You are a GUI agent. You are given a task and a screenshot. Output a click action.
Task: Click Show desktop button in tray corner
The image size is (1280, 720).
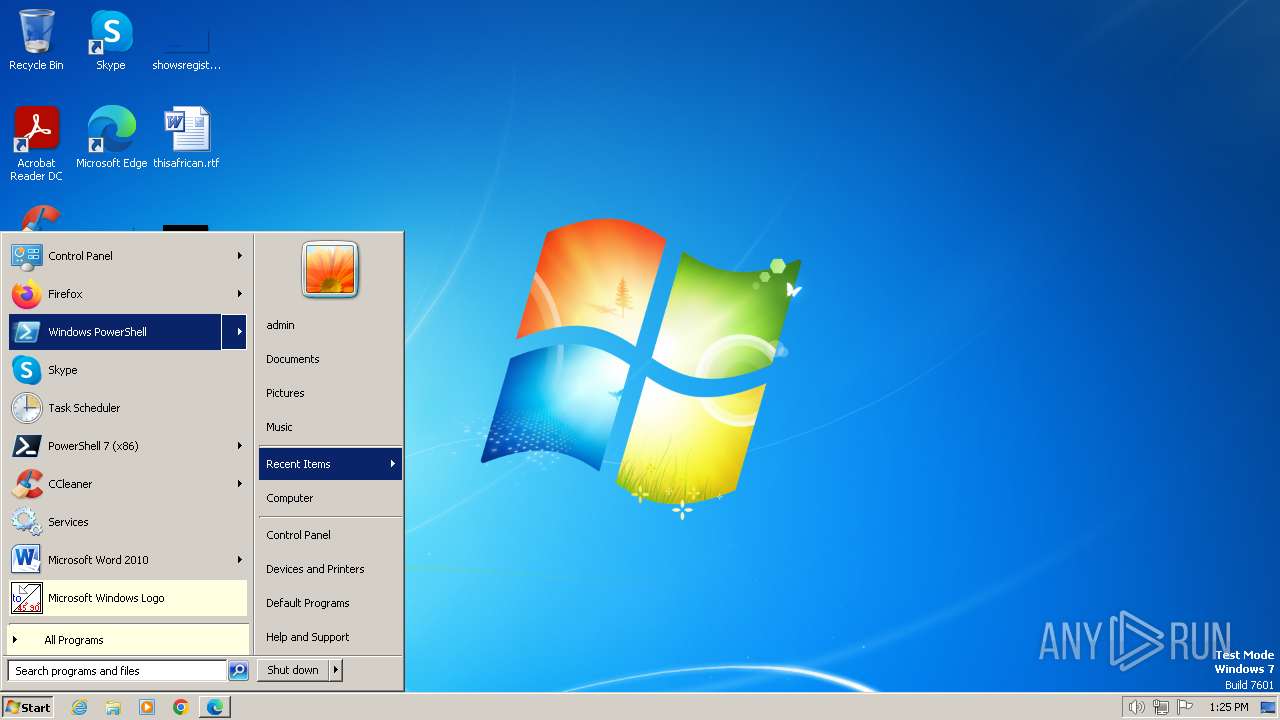[1268, 707]
